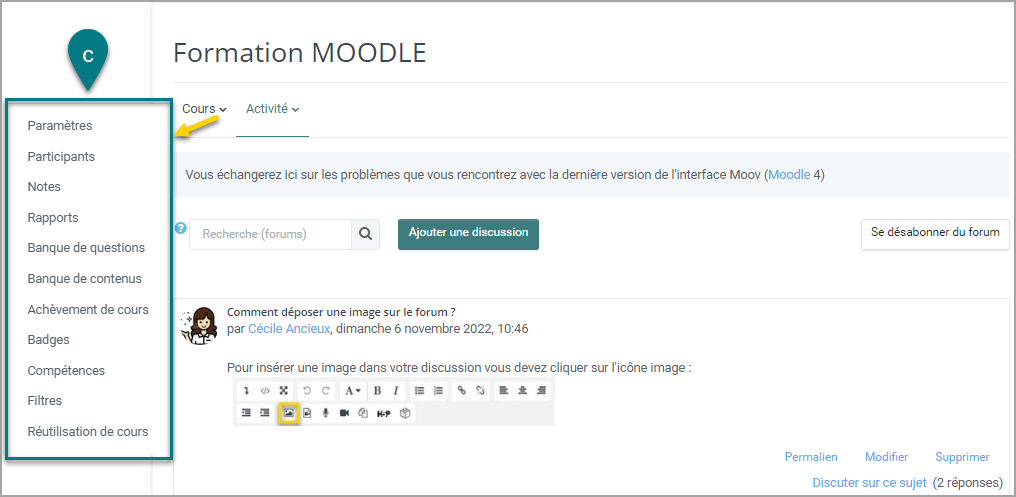This screenshot has height=497, width=1016.
Task: Click the camera record video icon
Action: pyautogui.click(x=344, y=413)
